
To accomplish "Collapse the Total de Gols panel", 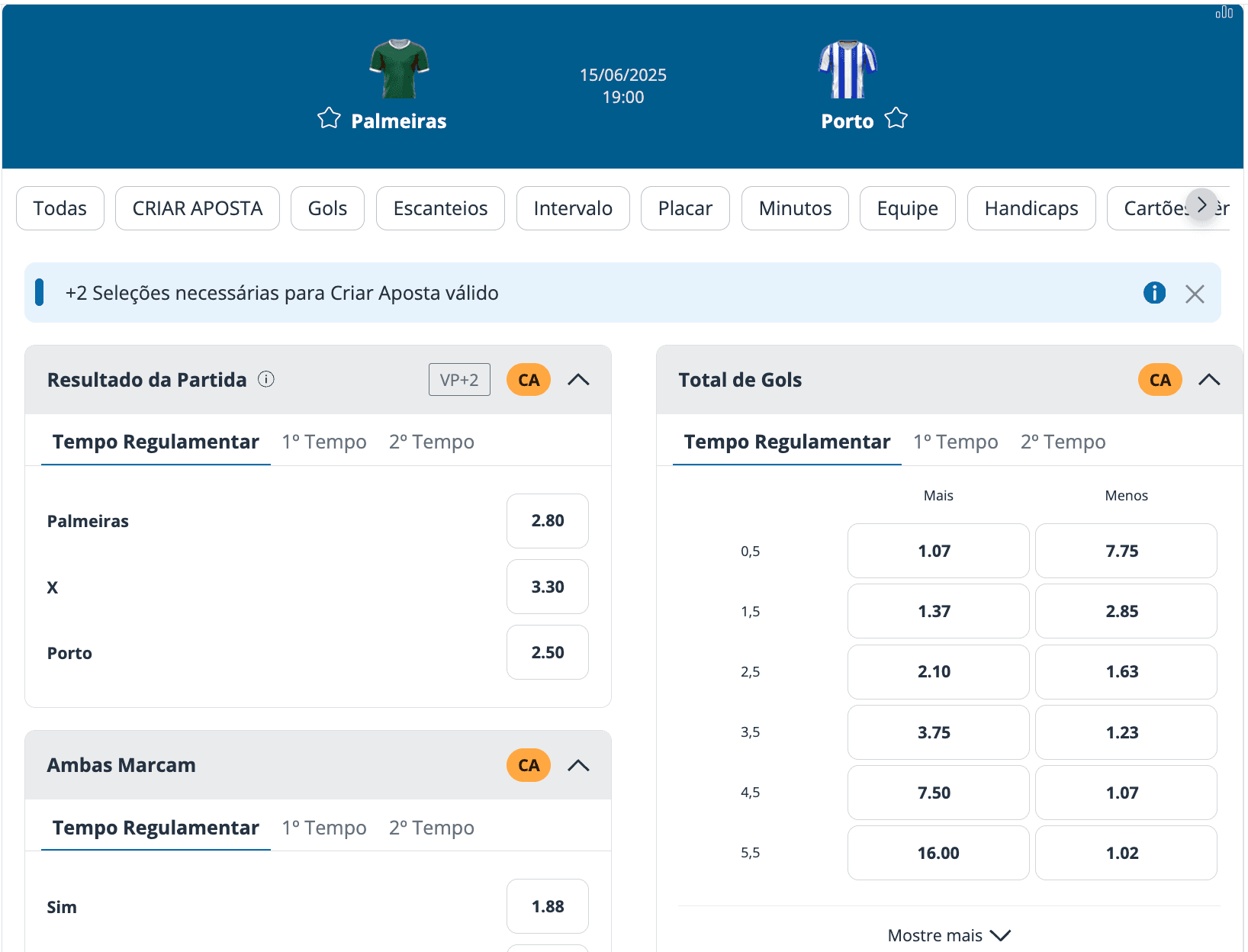I will point(1210,380).
